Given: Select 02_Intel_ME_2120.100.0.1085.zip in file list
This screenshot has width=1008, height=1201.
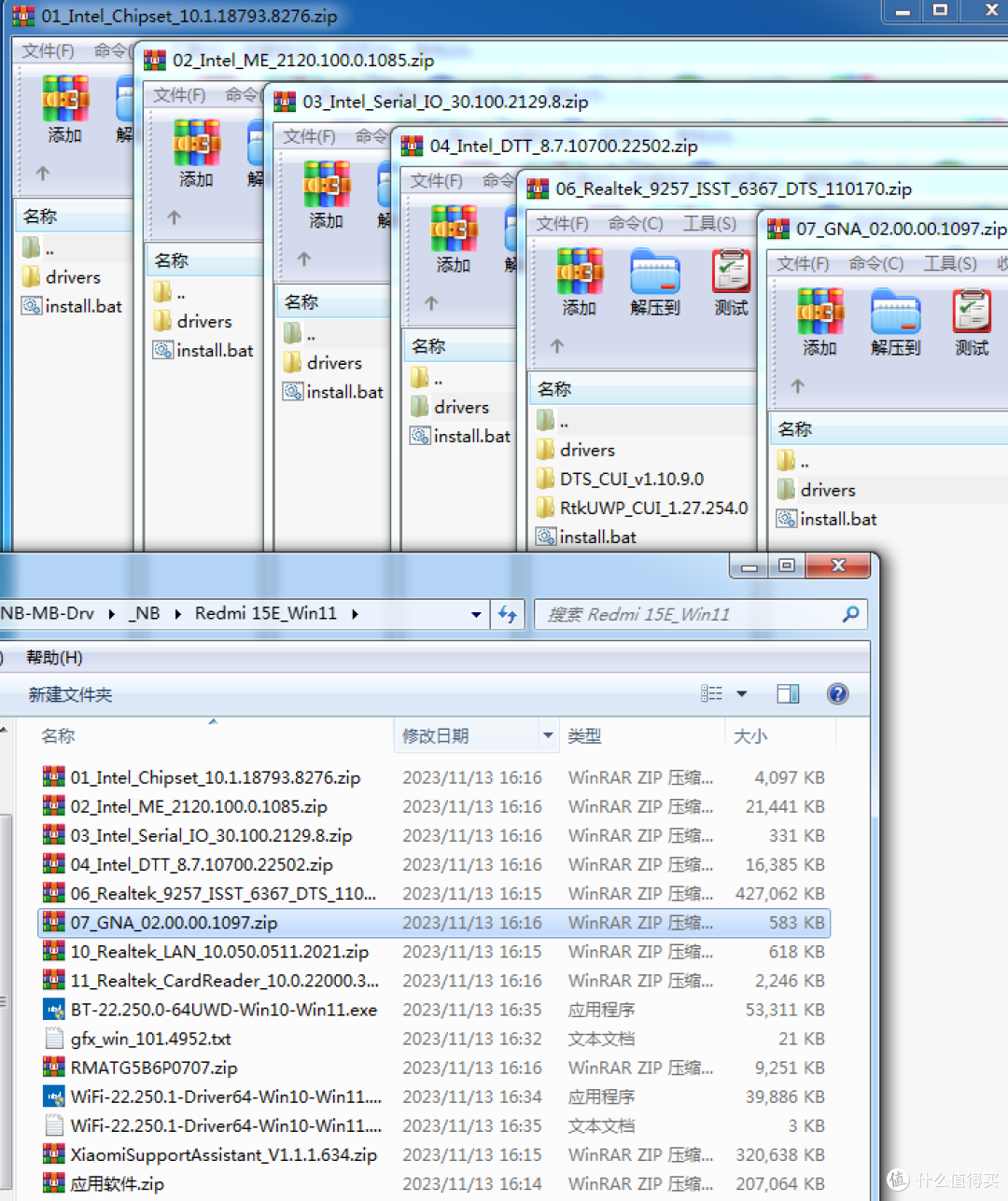Looking at the screenshot, I should click(434, 806).
